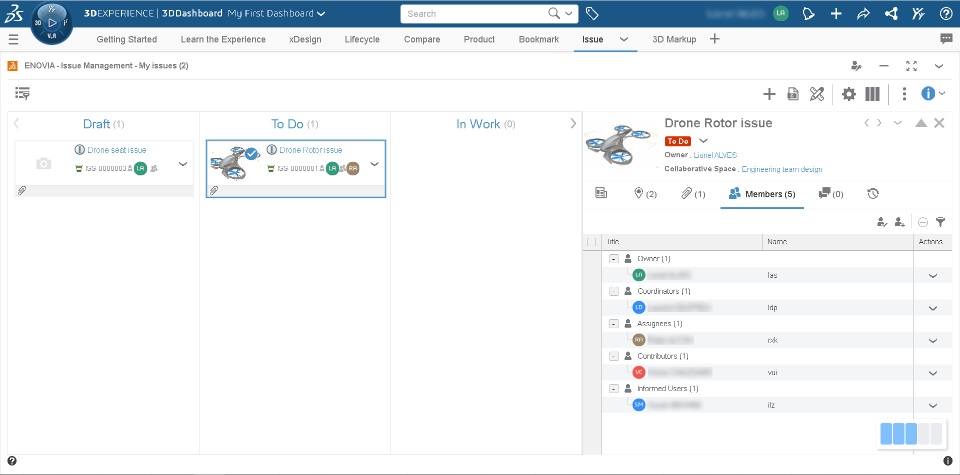Create new issue with plus toolbar icon
The width and height of the screenshot is (960, 475).
[769, 94]
